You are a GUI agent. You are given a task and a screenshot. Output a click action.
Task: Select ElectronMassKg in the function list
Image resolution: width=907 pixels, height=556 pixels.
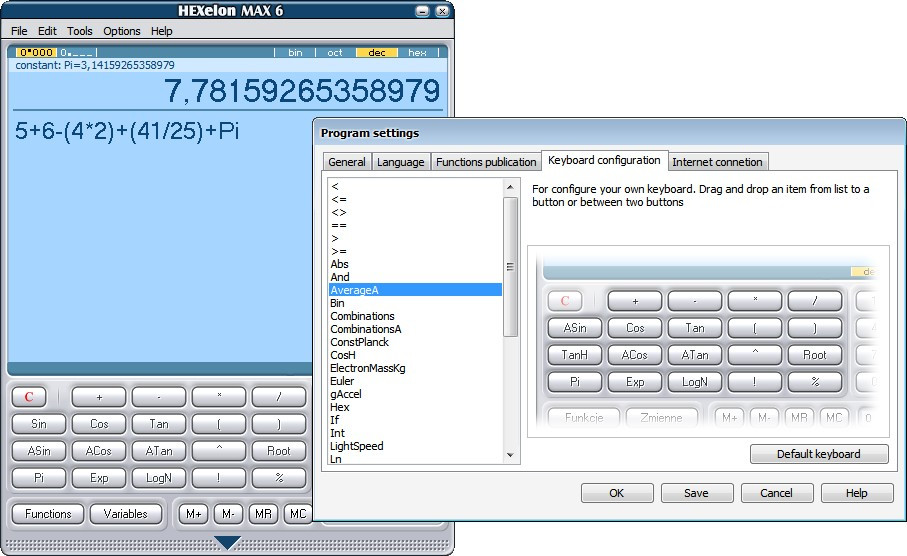click(415, 368)
